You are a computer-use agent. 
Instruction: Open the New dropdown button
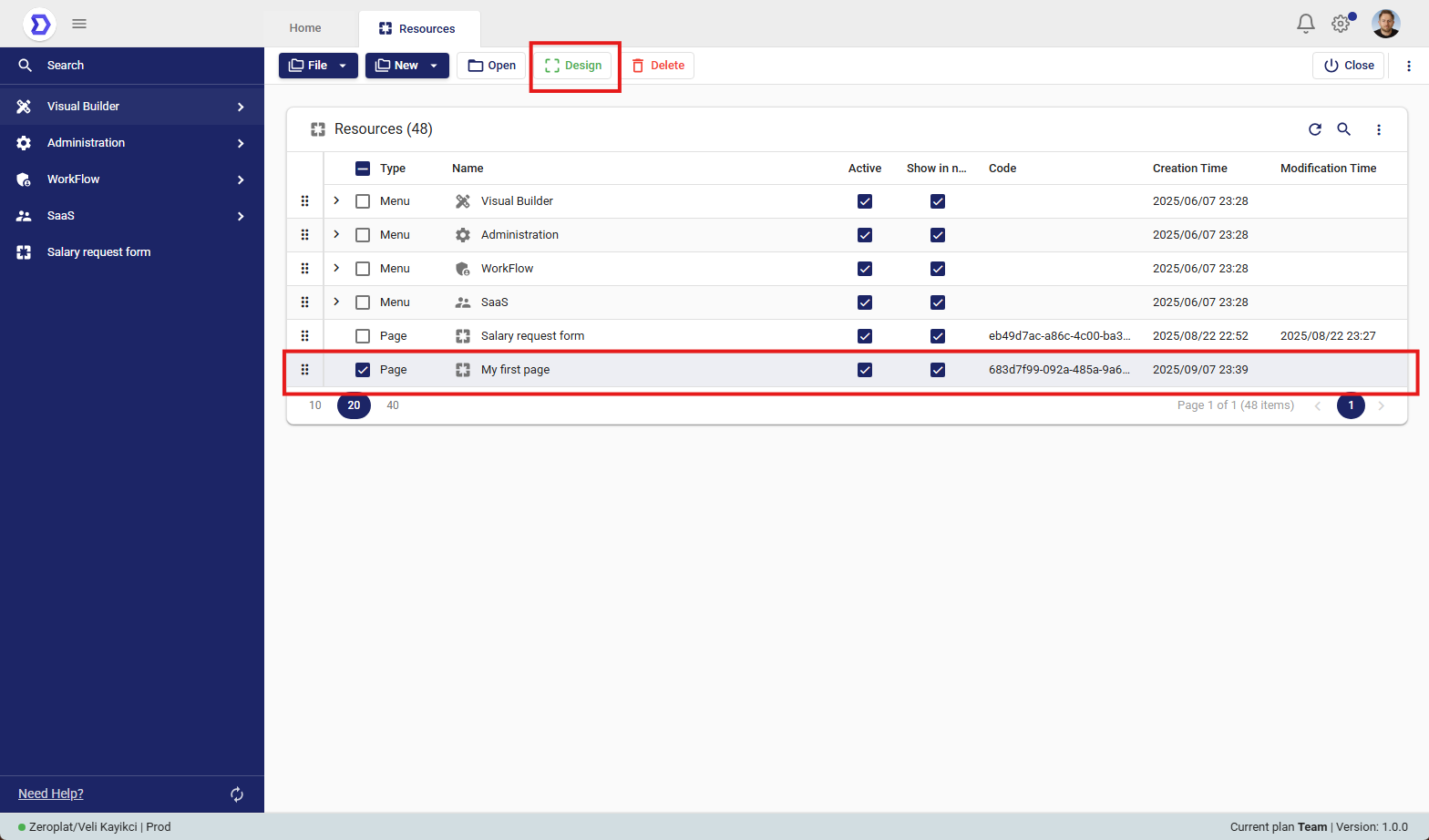(x=406, y=66)
